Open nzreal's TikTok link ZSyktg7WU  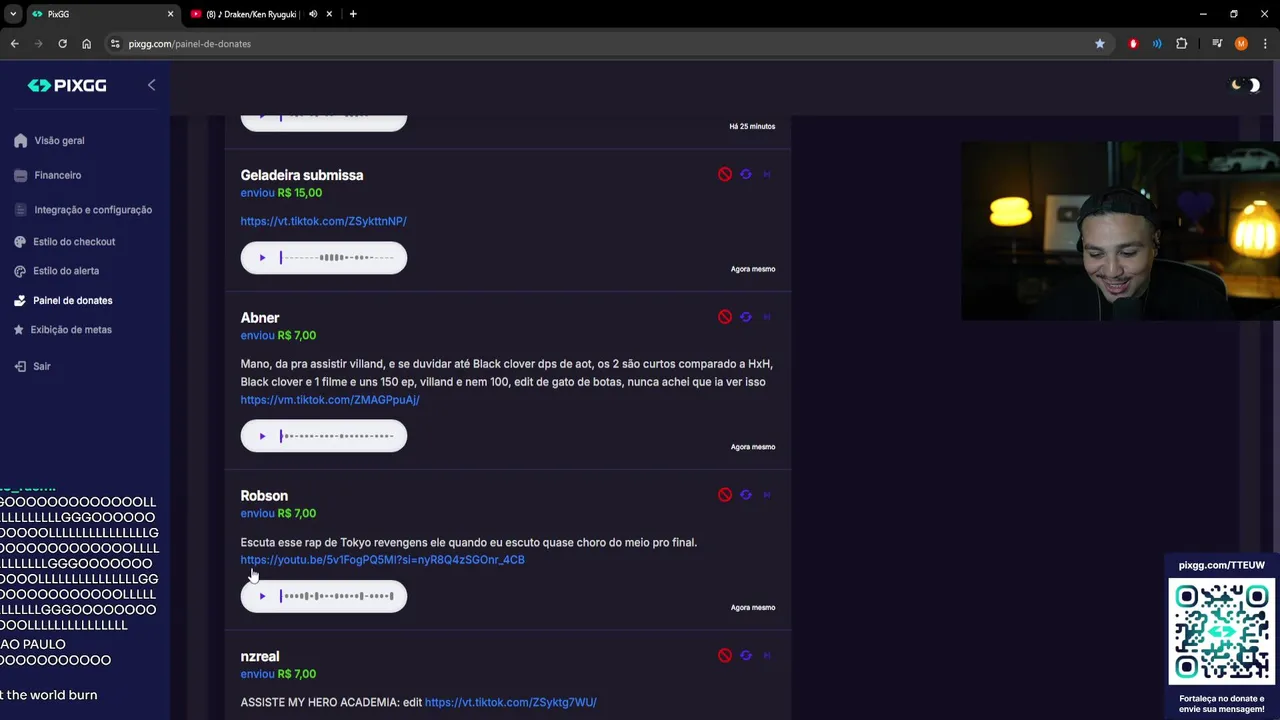click(x=510, y=702)
